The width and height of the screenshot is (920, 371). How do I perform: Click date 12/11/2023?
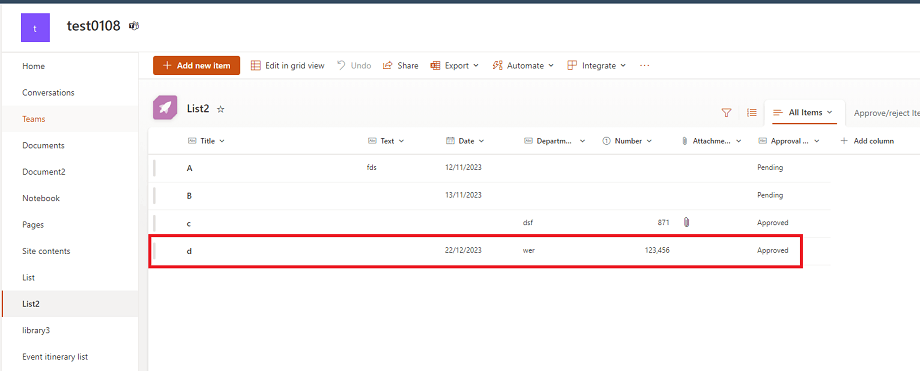[464, 168]
